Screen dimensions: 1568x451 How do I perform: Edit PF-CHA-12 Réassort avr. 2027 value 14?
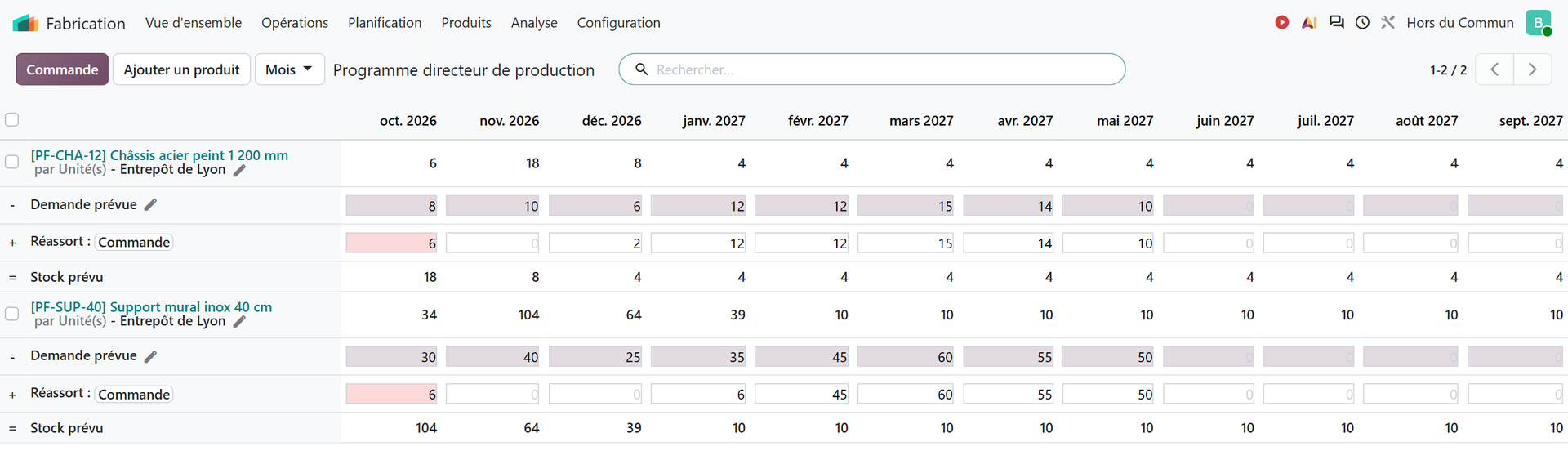point(1009,243)
